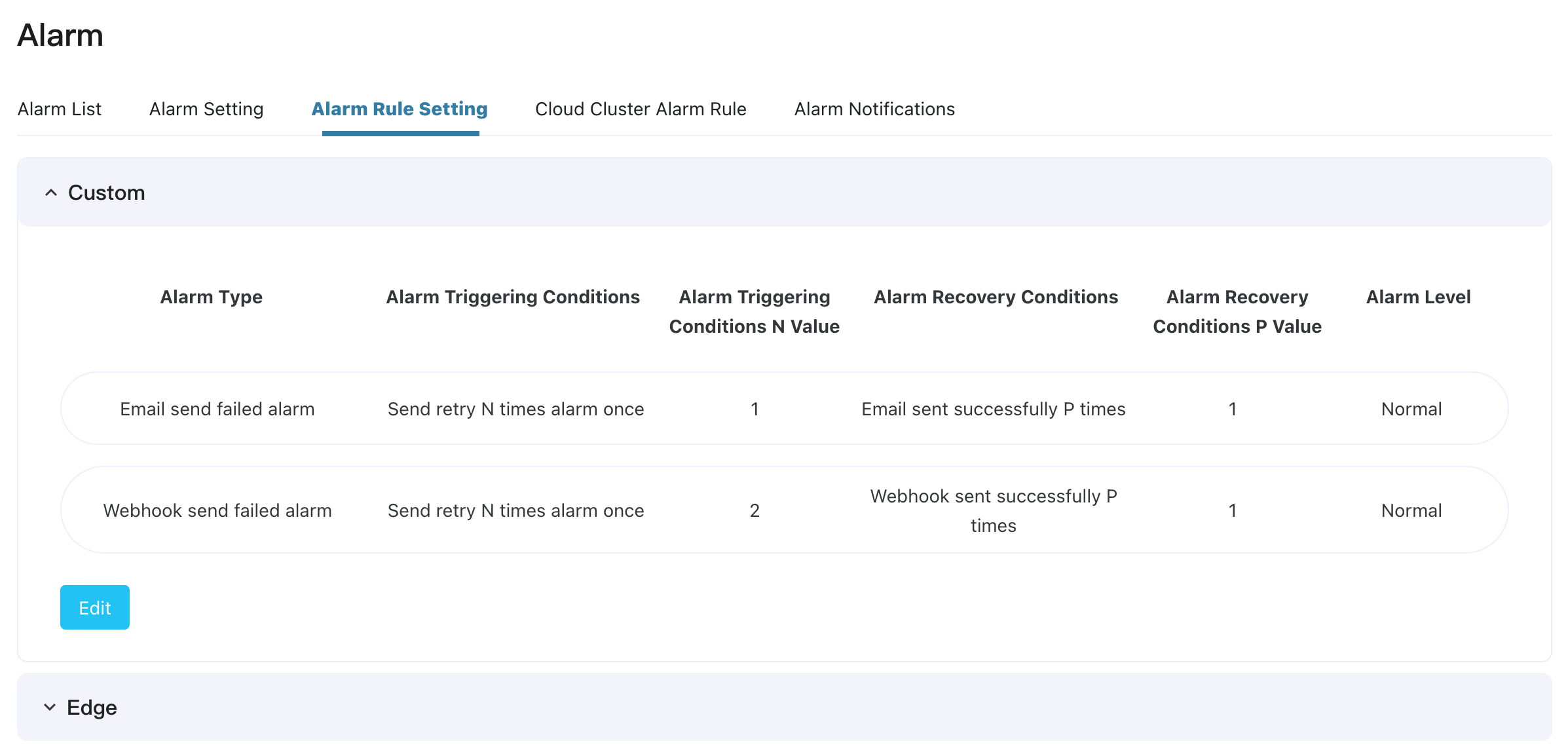Click the Alarm Level column header
The width and height of the screenshot is (1568, 756).
coord(1418,297)
